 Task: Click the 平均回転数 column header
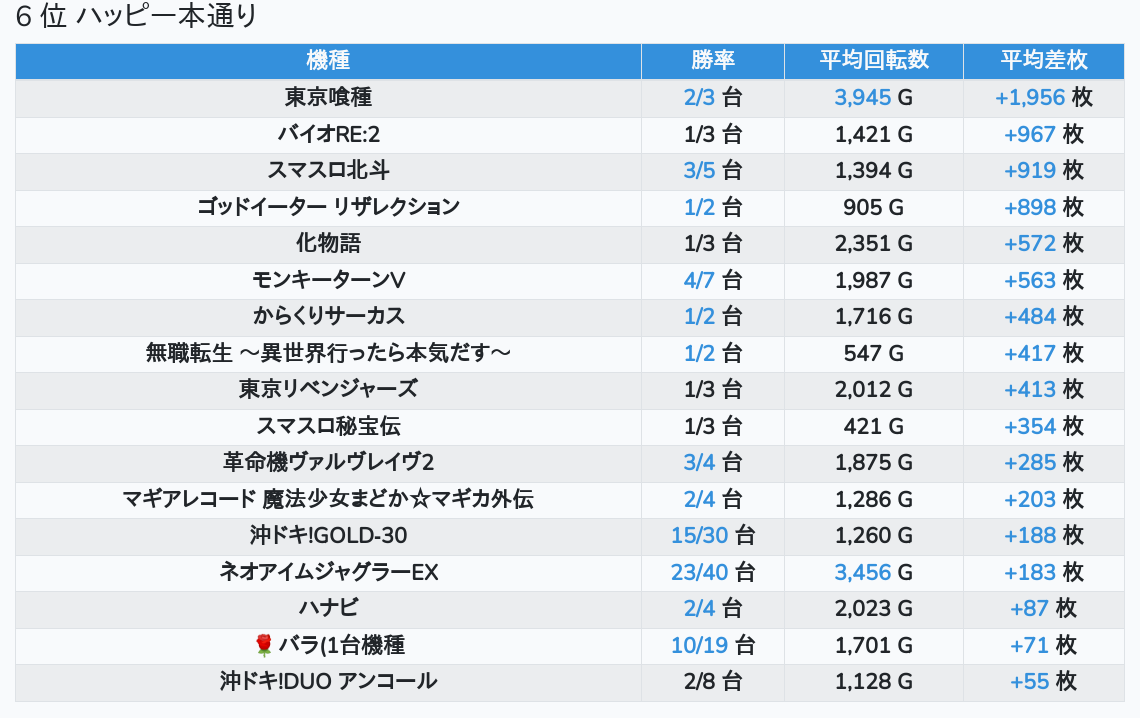pos(874,60)
